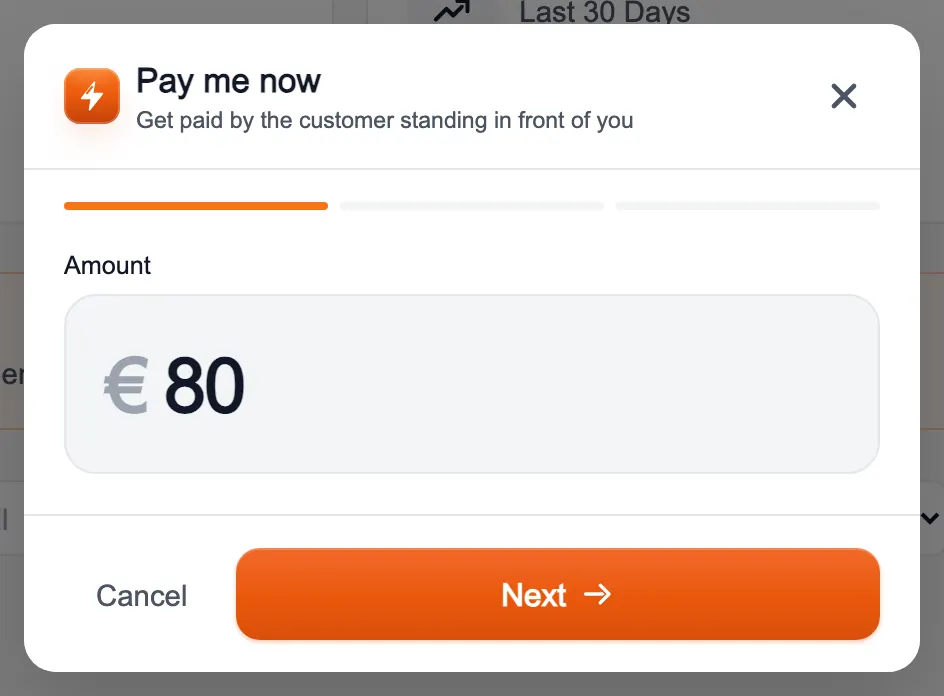Click the Get paid by the customer subtitle
The image size is (944, 696).
385,120
